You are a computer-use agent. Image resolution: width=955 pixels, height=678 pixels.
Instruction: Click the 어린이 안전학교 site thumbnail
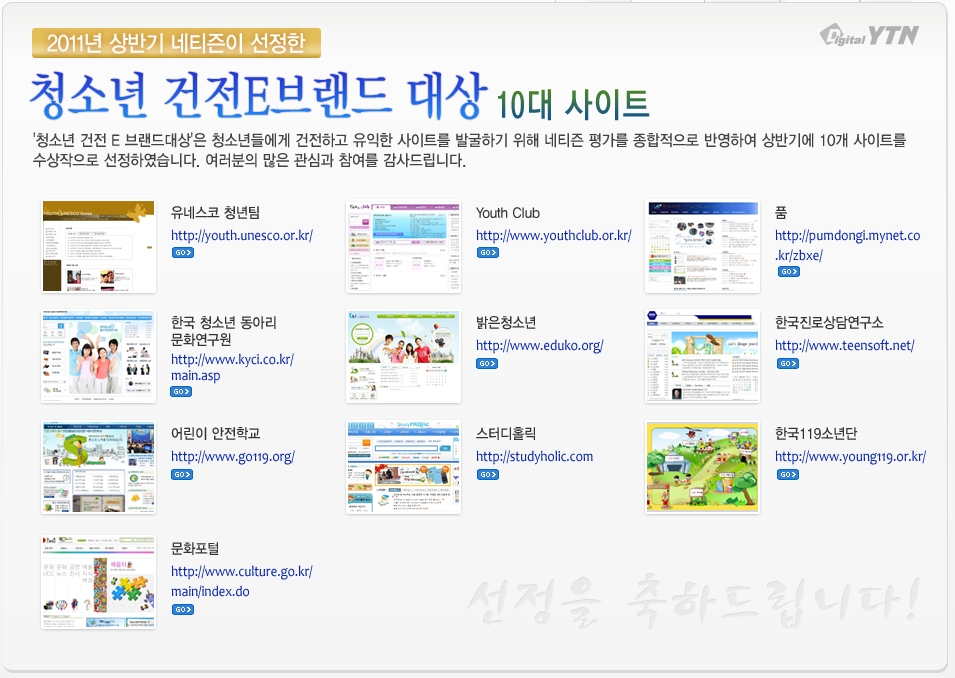tap(99, 467)
